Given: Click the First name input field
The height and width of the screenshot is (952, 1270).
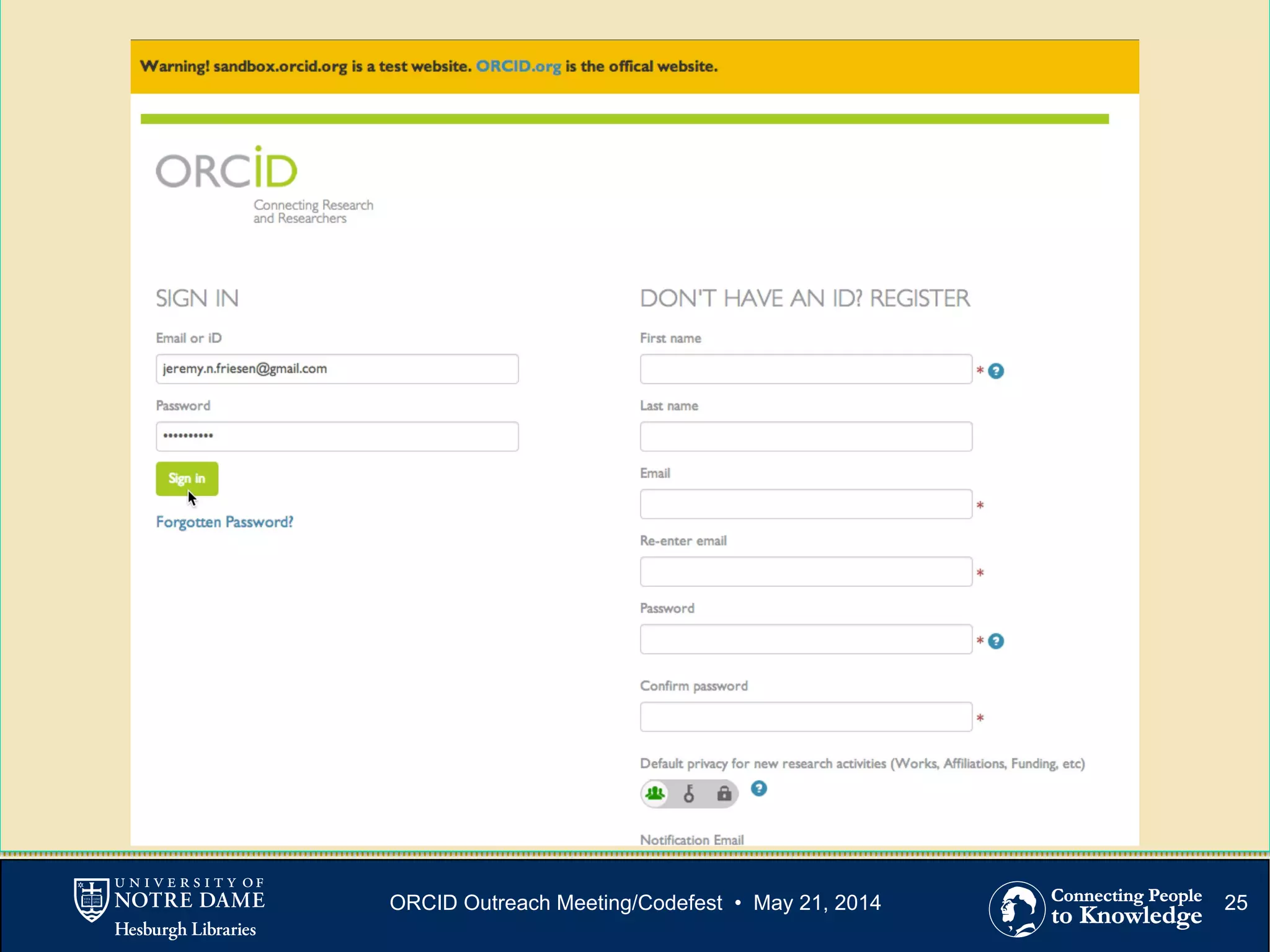Looking at the screenshot, I should [x=806, y=369].
